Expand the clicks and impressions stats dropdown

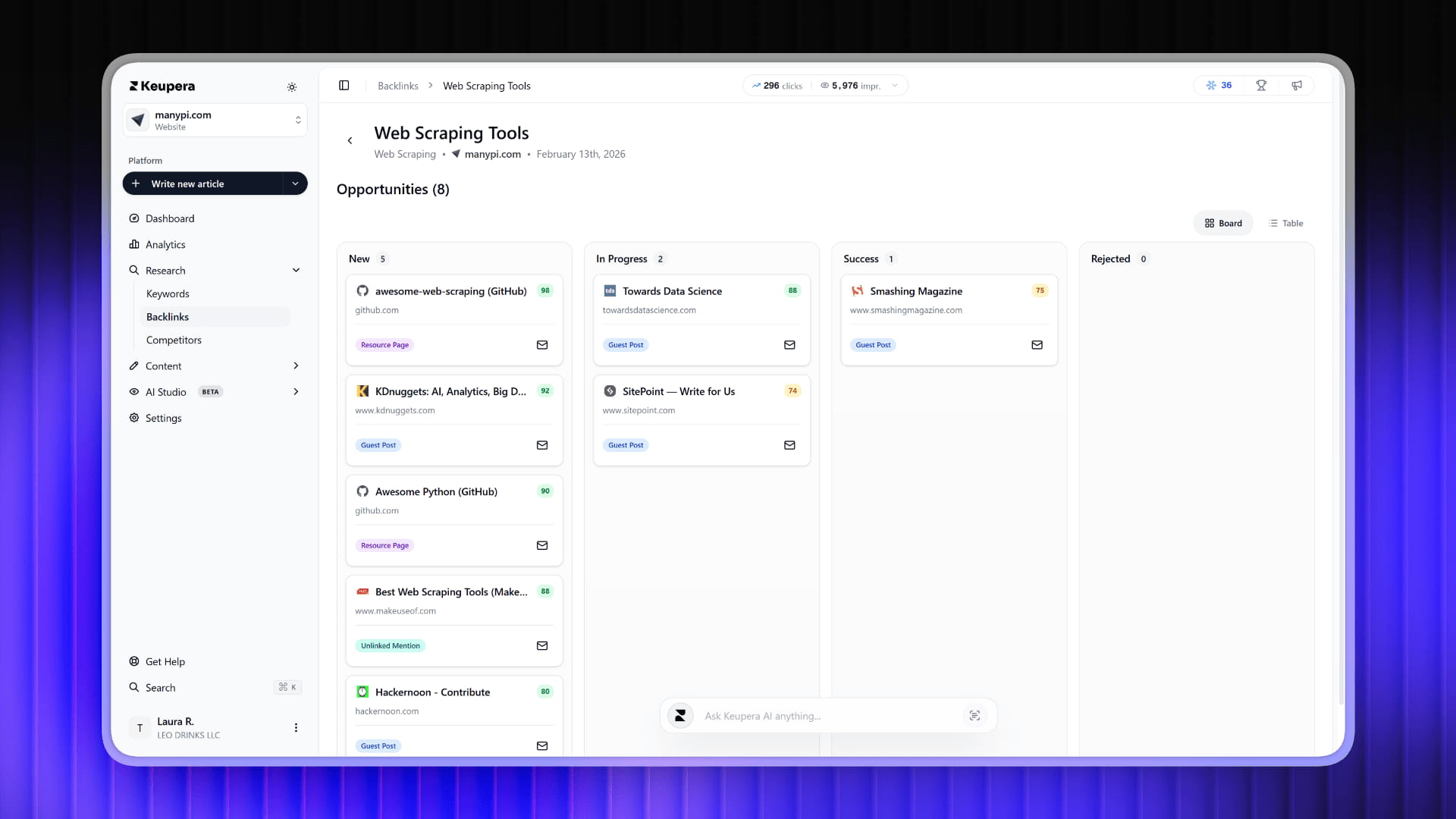(x=895, y=86)
